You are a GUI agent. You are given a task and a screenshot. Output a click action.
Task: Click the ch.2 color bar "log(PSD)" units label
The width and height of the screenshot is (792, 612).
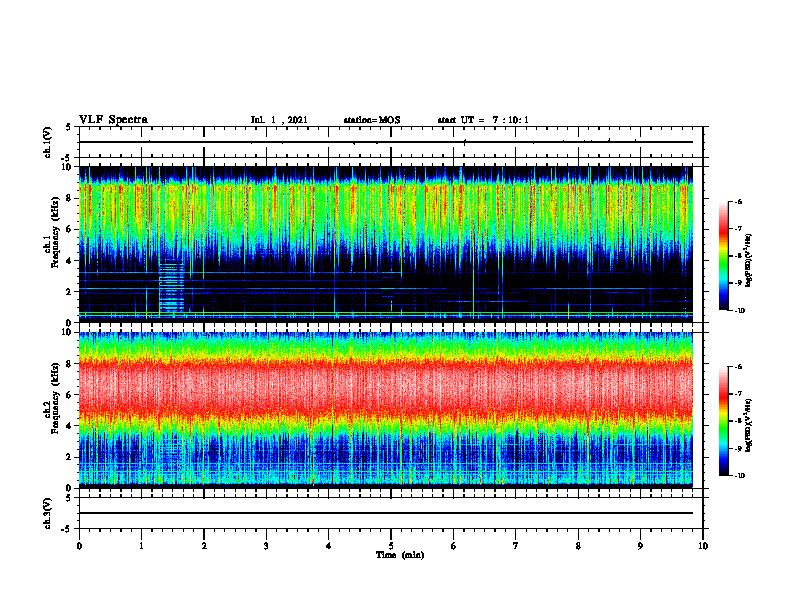pyautogui.click(x=748, y=426)
